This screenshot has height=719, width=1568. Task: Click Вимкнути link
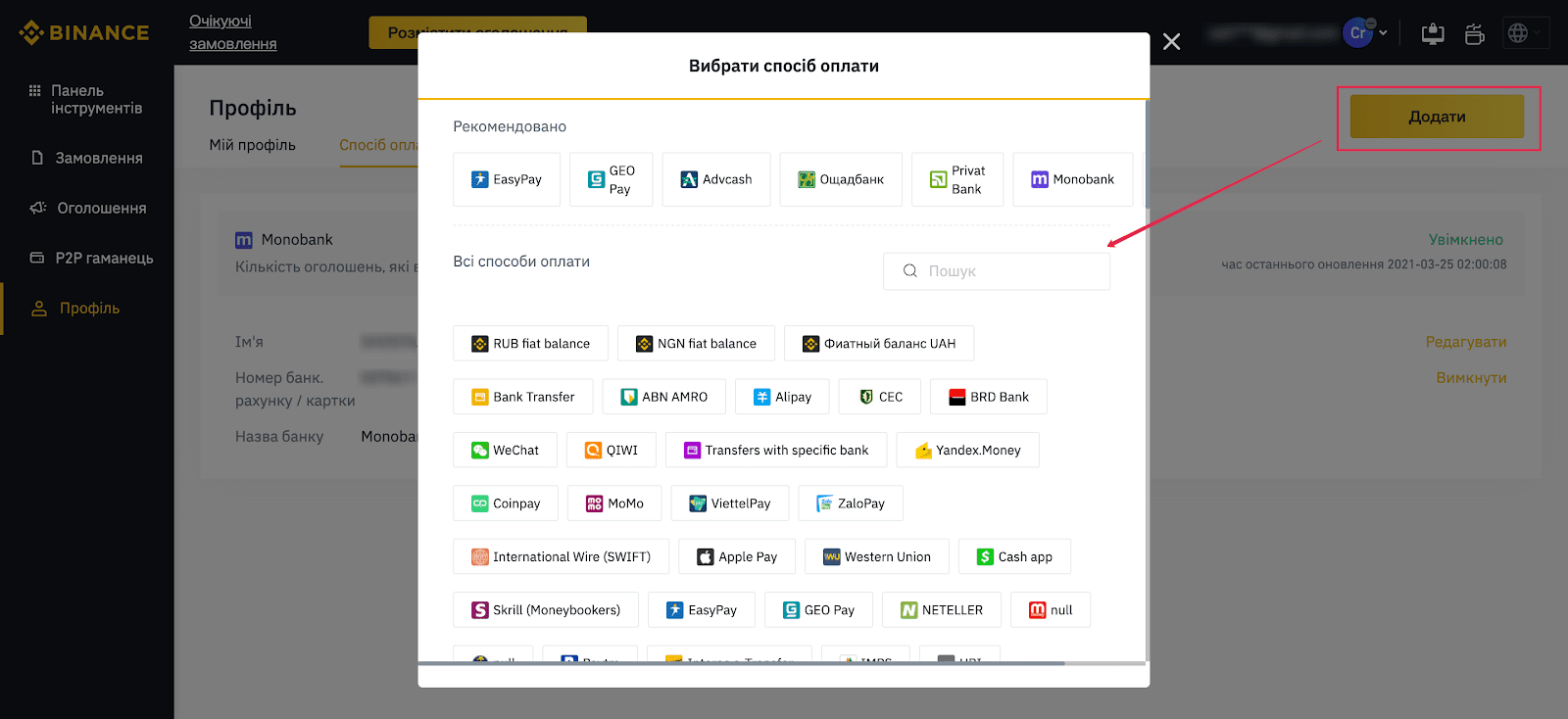[1471, 378]
